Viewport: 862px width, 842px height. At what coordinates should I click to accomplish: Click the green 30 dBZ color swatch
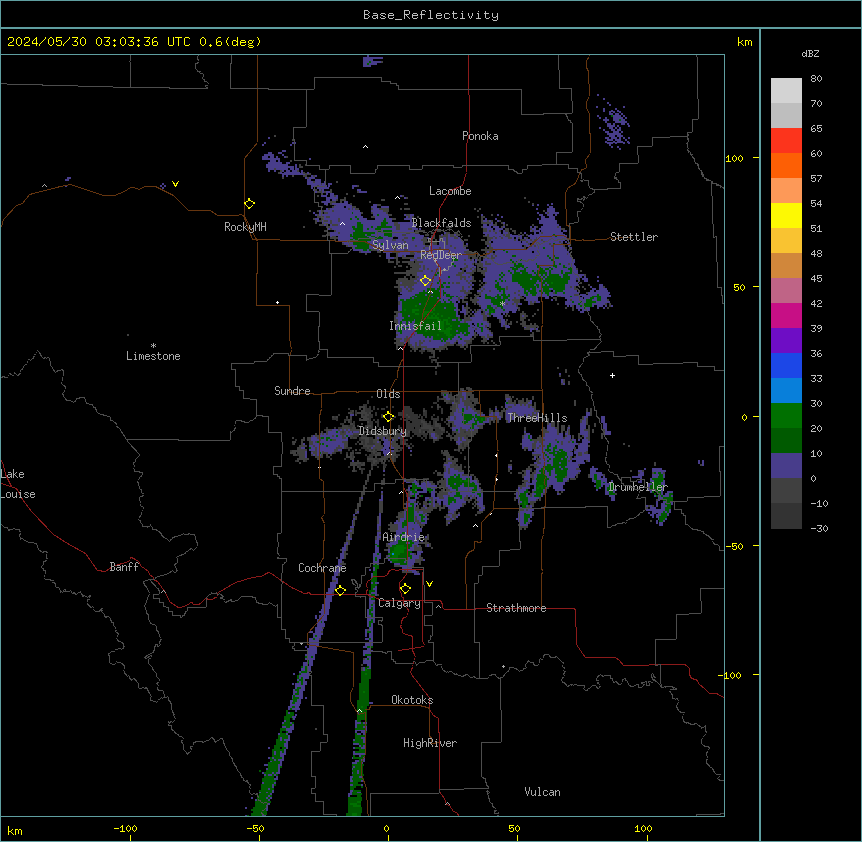(x=786, y=416)
